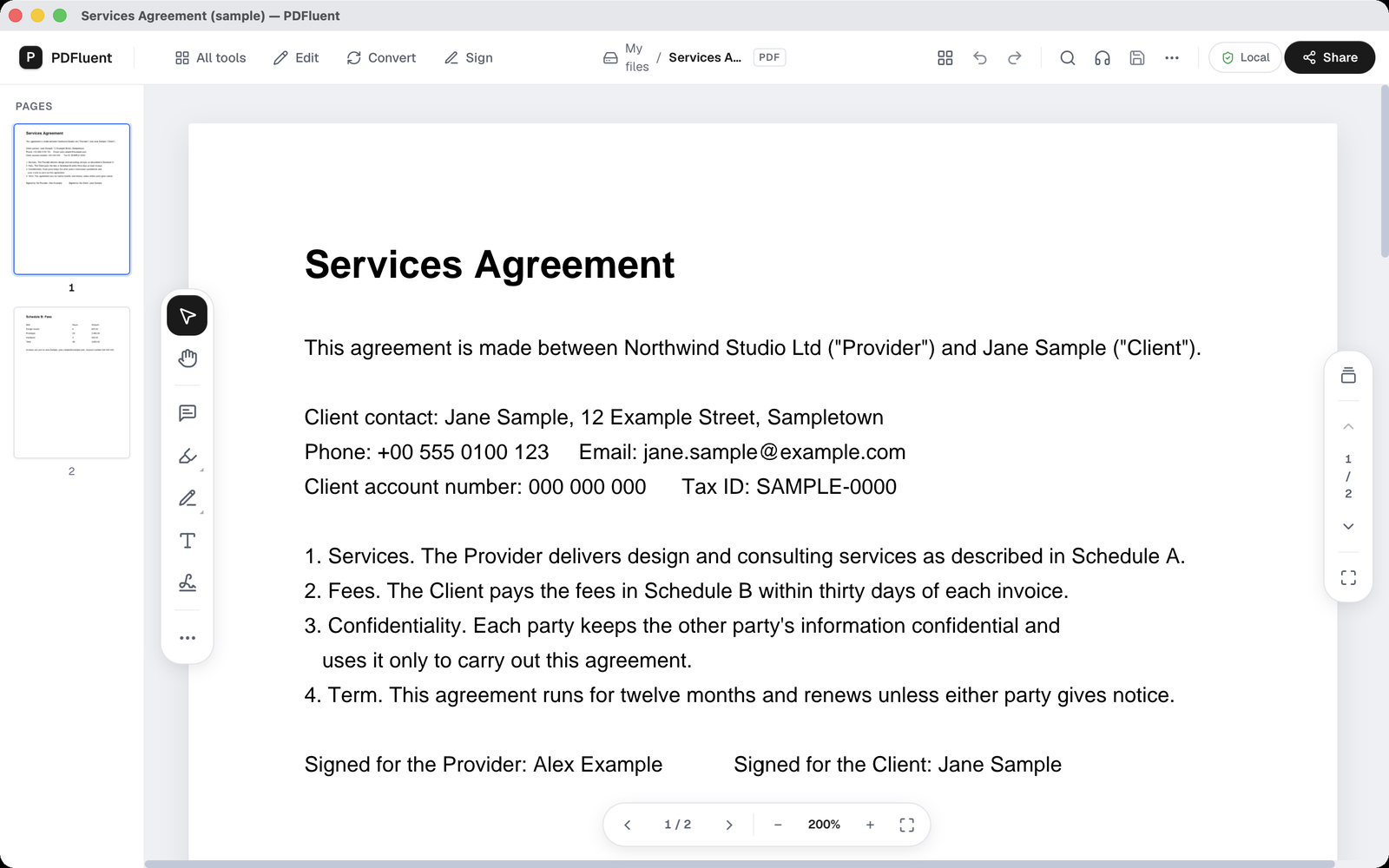Activate the hand pan tool
The width and height of the screenshot is (1389, 868).
pyautogui.click(x=188, y=358)
